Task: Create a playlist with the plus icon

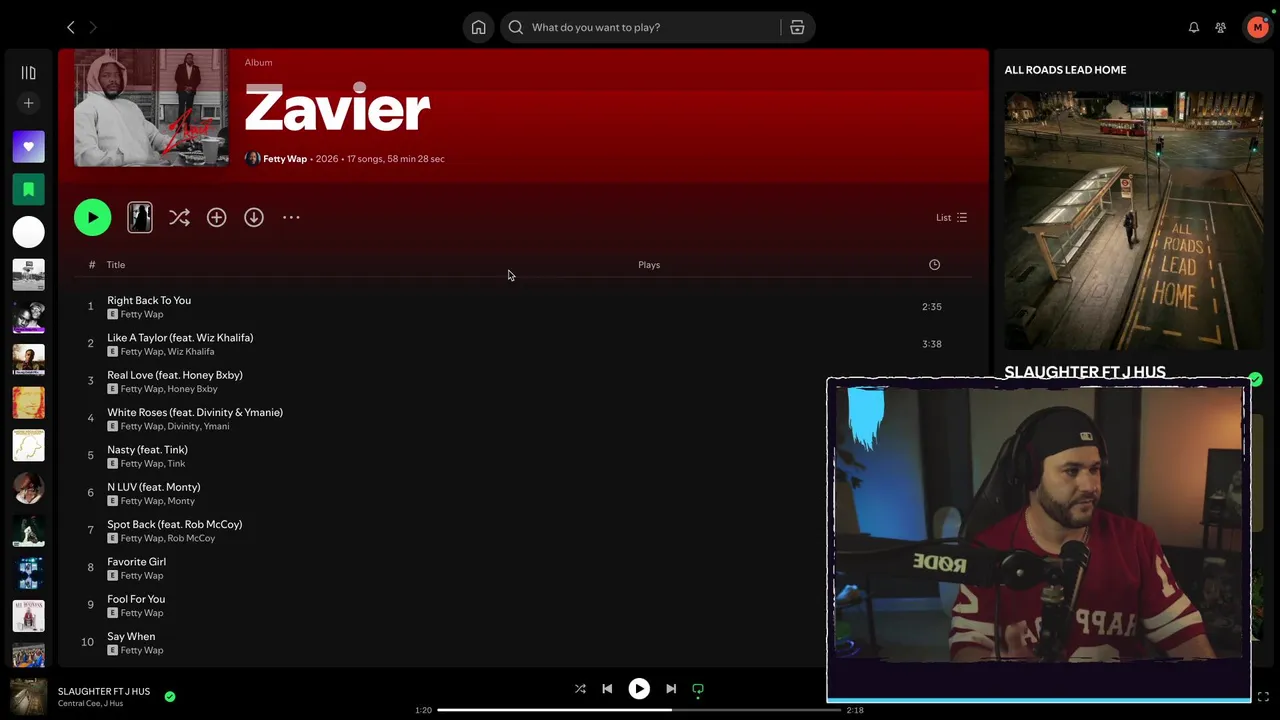Action: point(28,103)
